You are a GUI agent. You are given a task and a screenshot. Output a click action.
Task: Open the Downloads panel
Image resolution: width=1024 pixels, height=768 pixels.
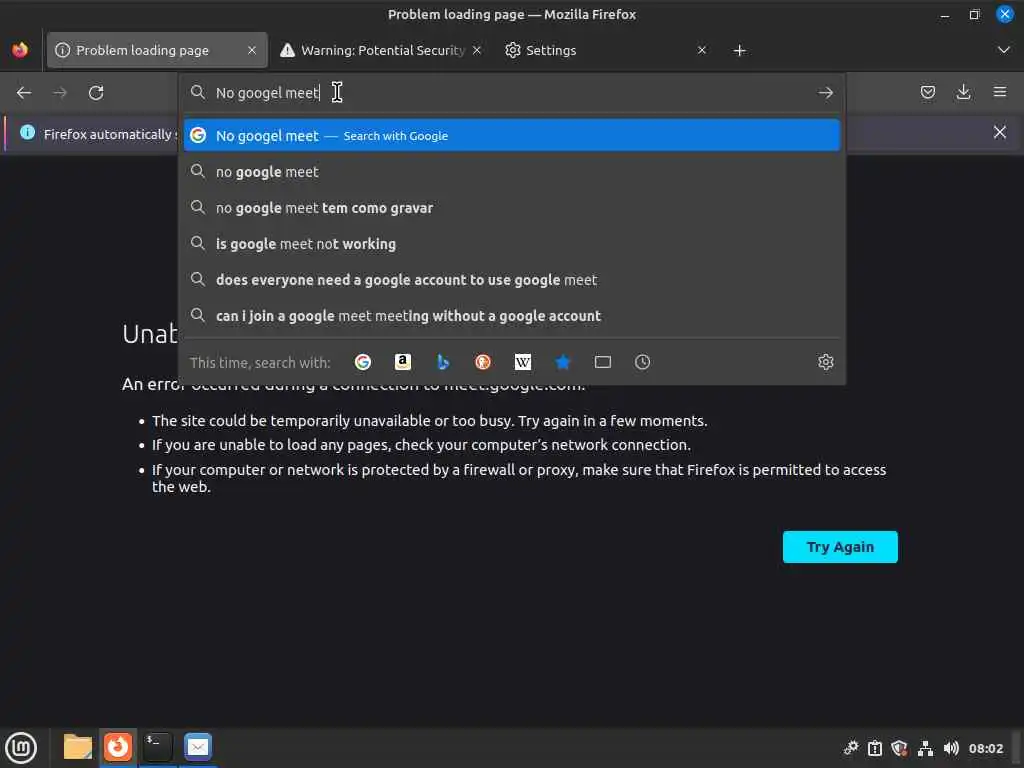coord(963,92)
